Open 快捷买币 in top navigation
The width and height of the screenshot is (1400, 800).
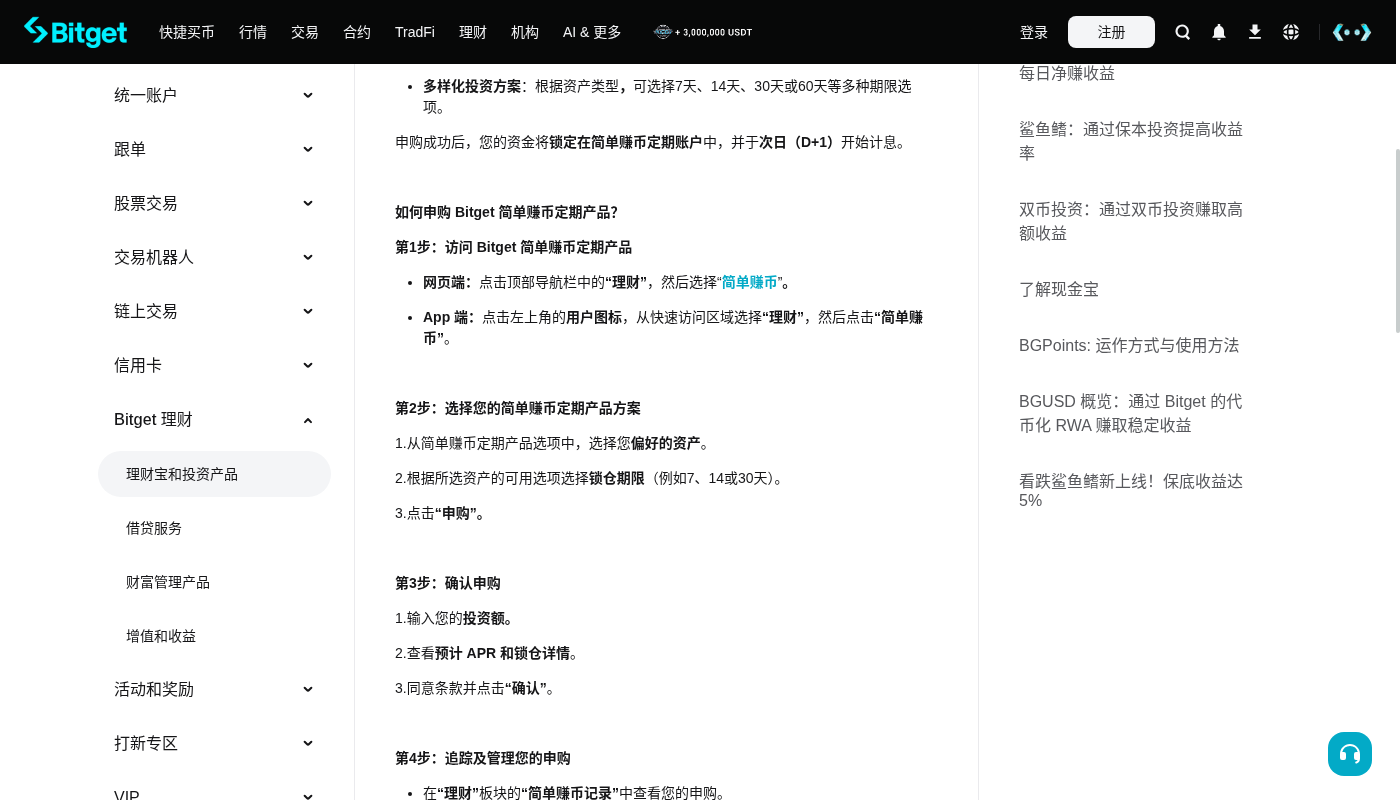(x=187, y=32)
